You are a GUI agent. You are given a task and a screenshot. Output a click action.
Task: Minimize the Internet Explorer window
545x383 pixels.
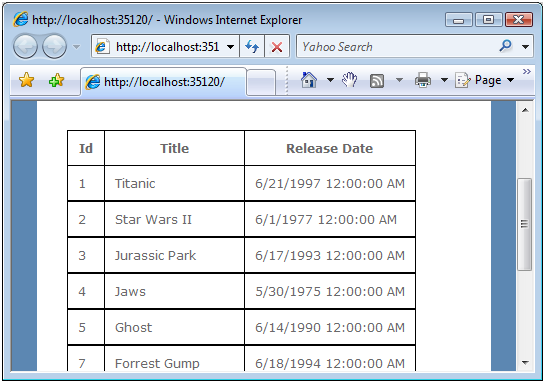tap(458, 20)
